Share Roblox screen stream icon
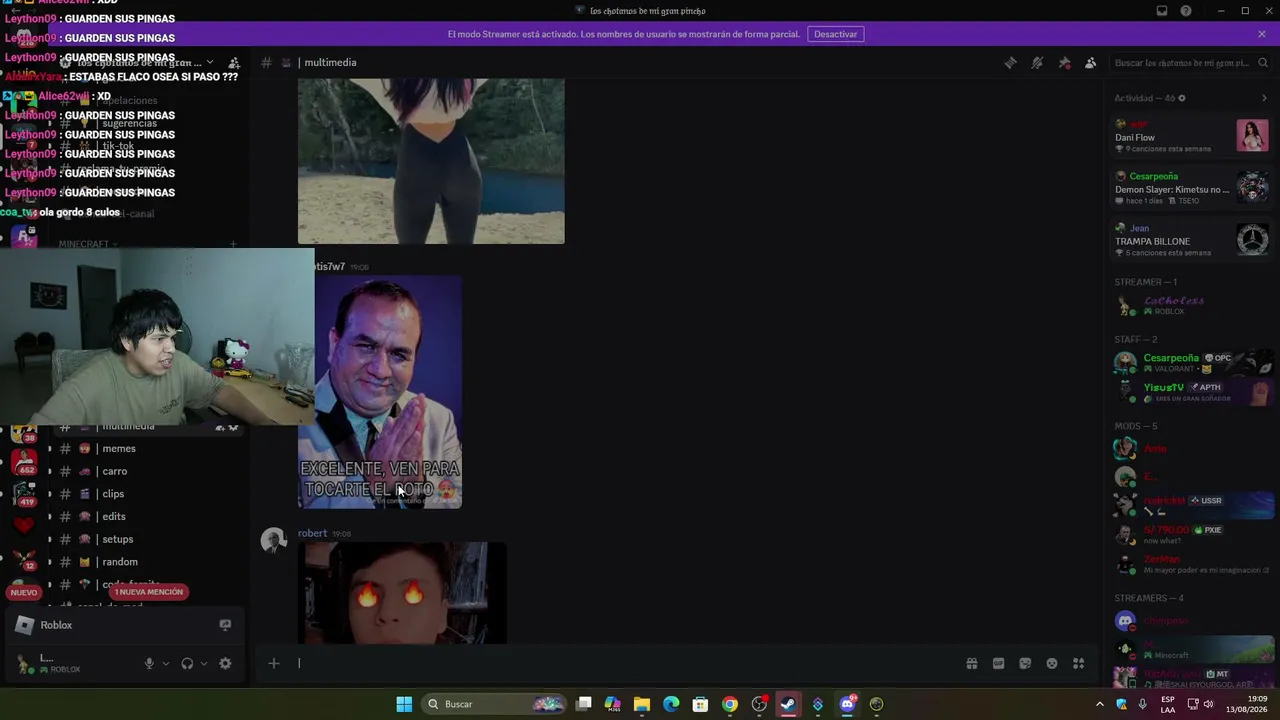 (225, 625)
